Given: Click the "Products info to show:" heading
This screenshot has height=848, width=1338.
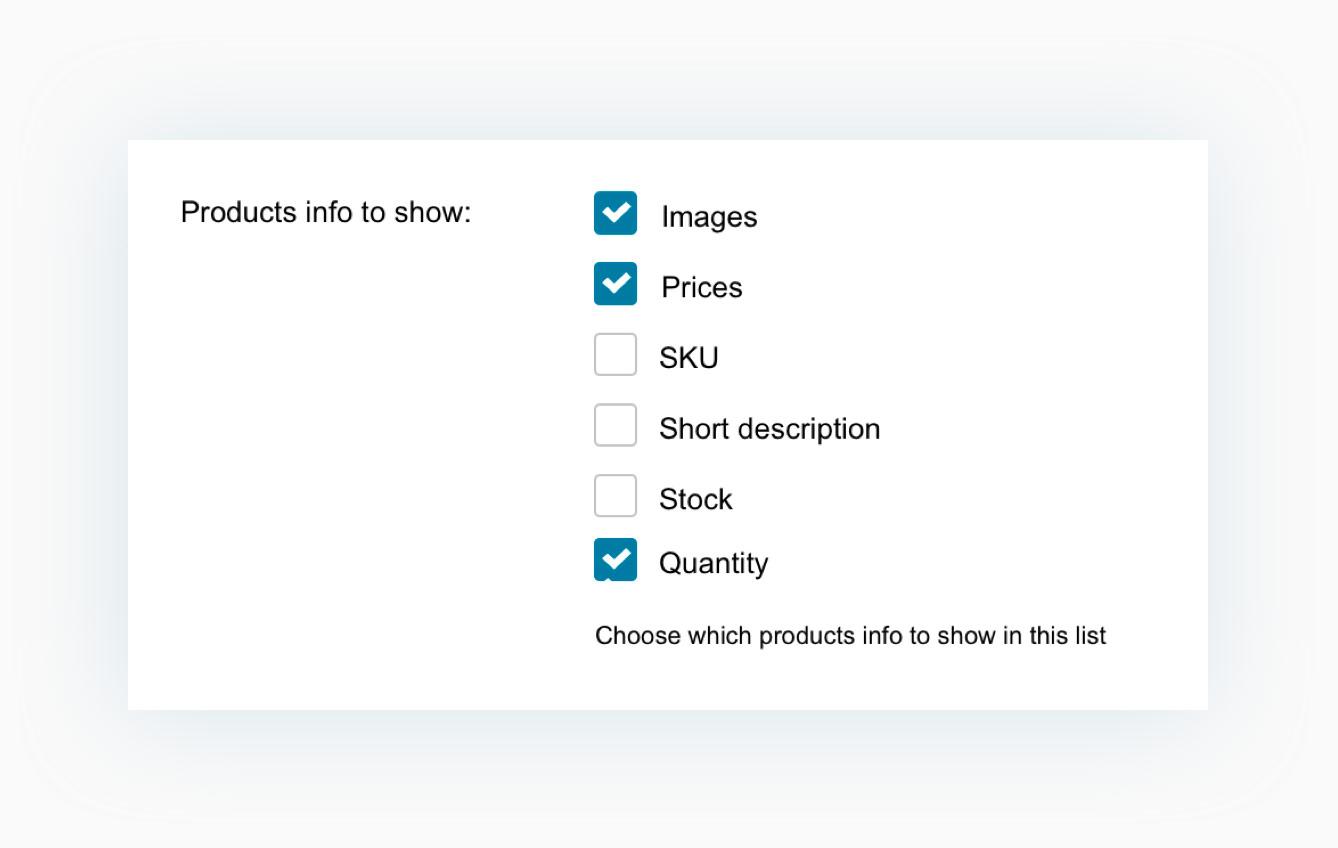Looking at the screenshot, I should tap(326, 213).
